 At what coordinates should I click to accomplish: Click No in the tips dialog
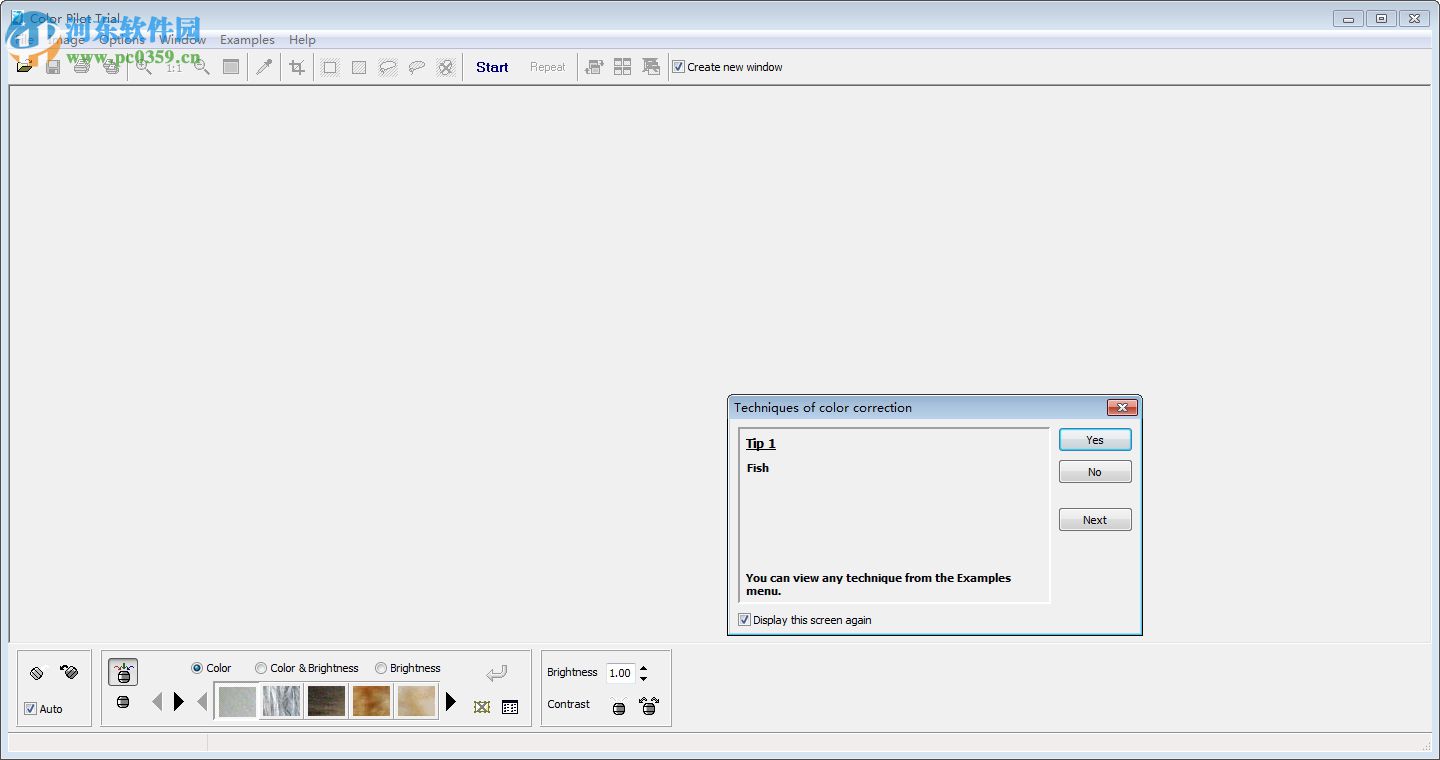(1095, 472)
